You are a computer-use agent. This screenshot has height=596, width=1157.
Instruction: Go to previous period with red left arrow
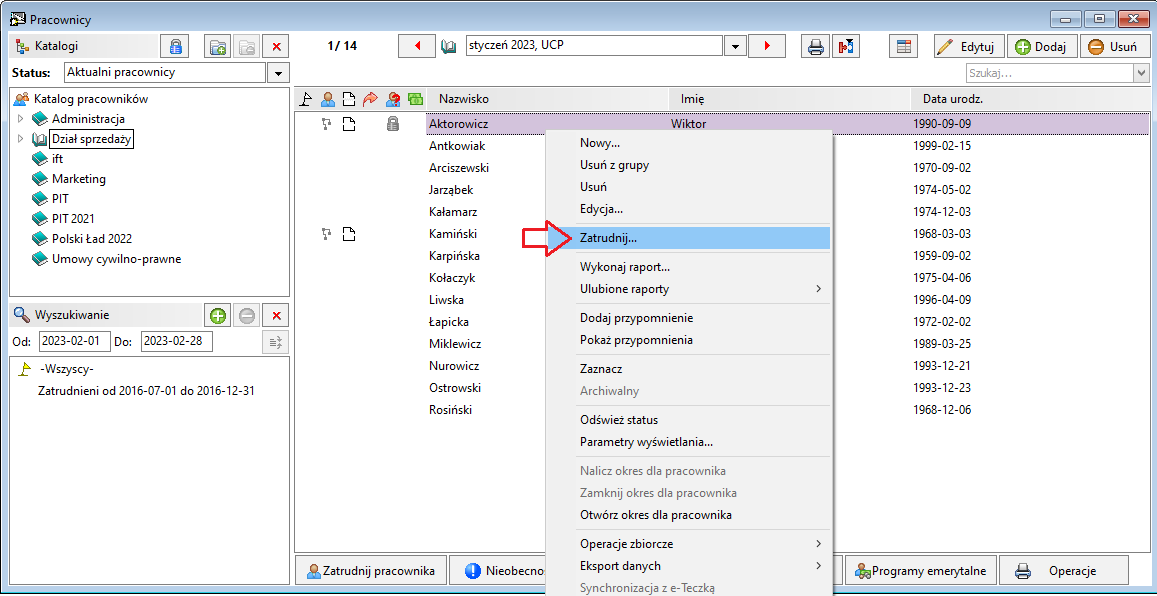pyautogui.click(x=417, y=46)
